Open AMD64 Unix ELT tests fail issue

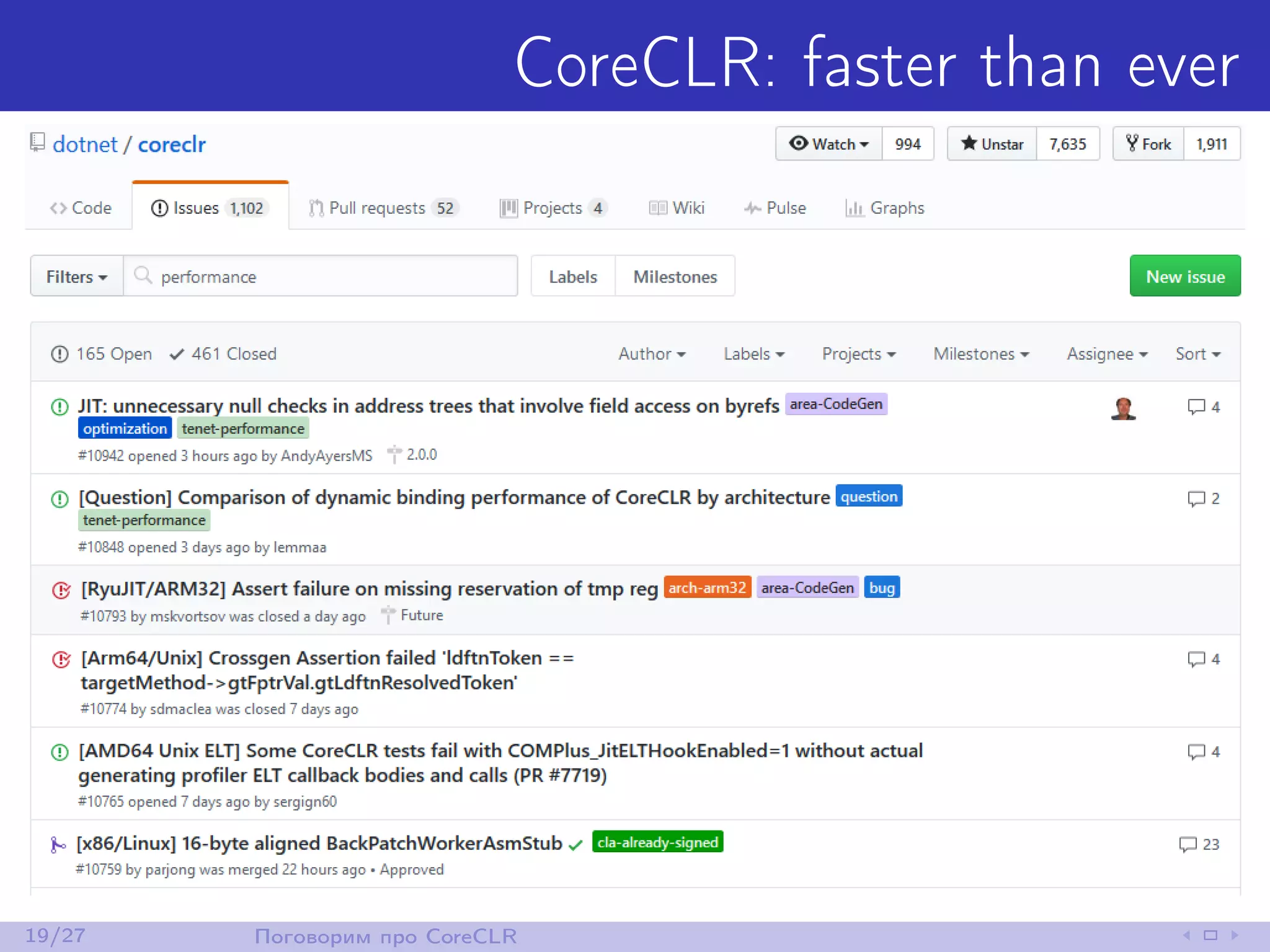pos(500,763)
